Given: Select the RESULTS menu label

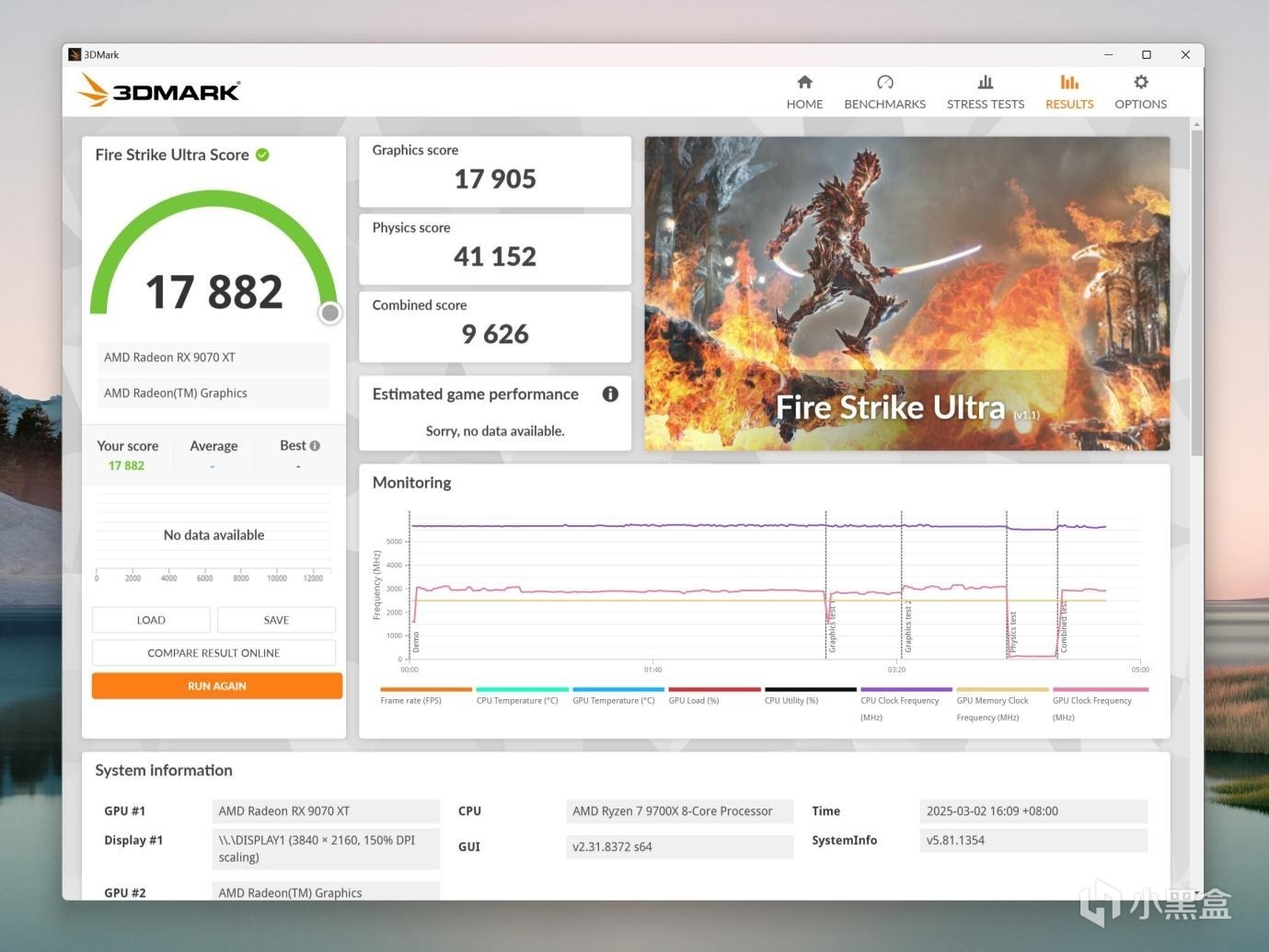Looking at the screenshot, I should 1069,104.
